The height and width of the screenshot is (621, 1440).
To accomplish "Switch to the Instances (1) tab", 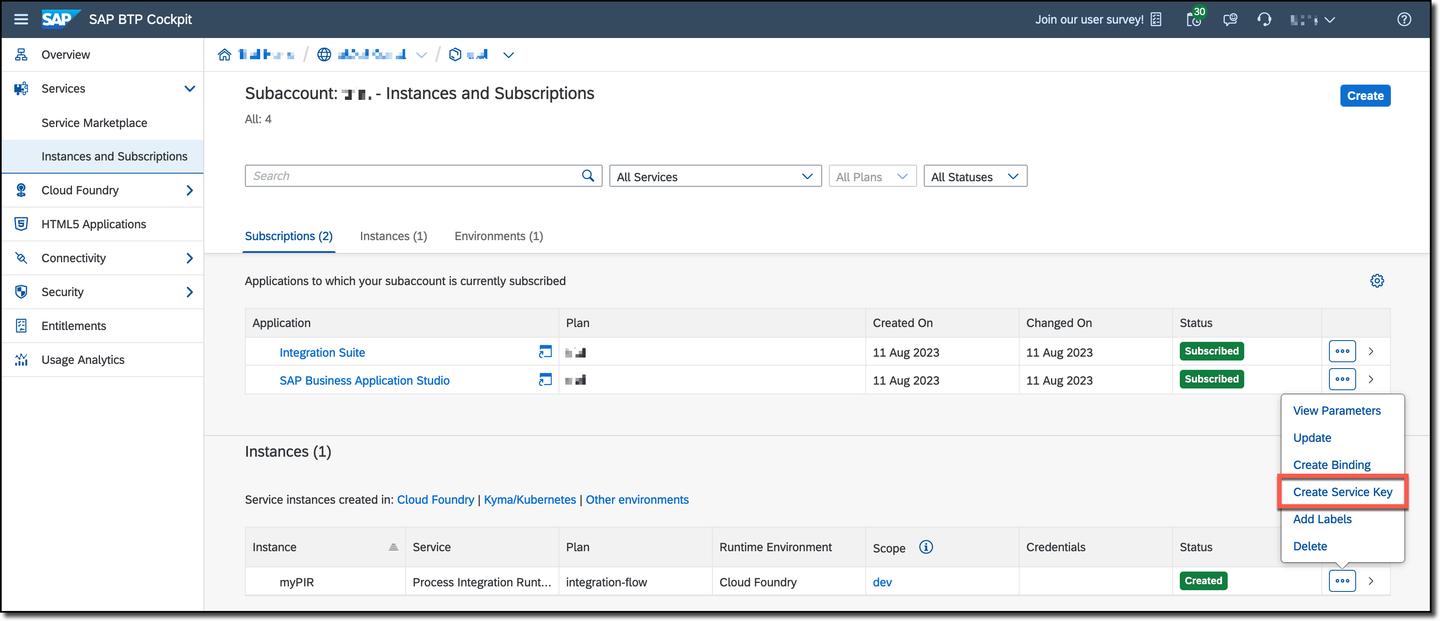I will point(393,236).
